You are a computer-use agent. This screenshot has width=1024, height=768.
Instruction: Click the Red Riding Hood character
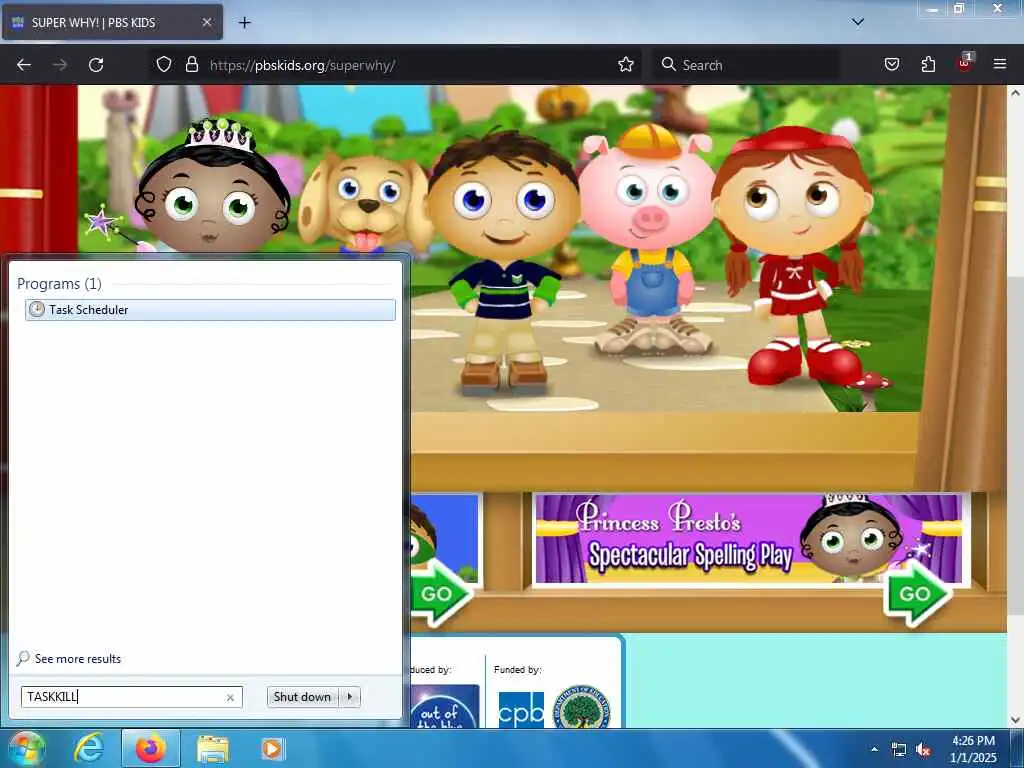tap(793, 255)
